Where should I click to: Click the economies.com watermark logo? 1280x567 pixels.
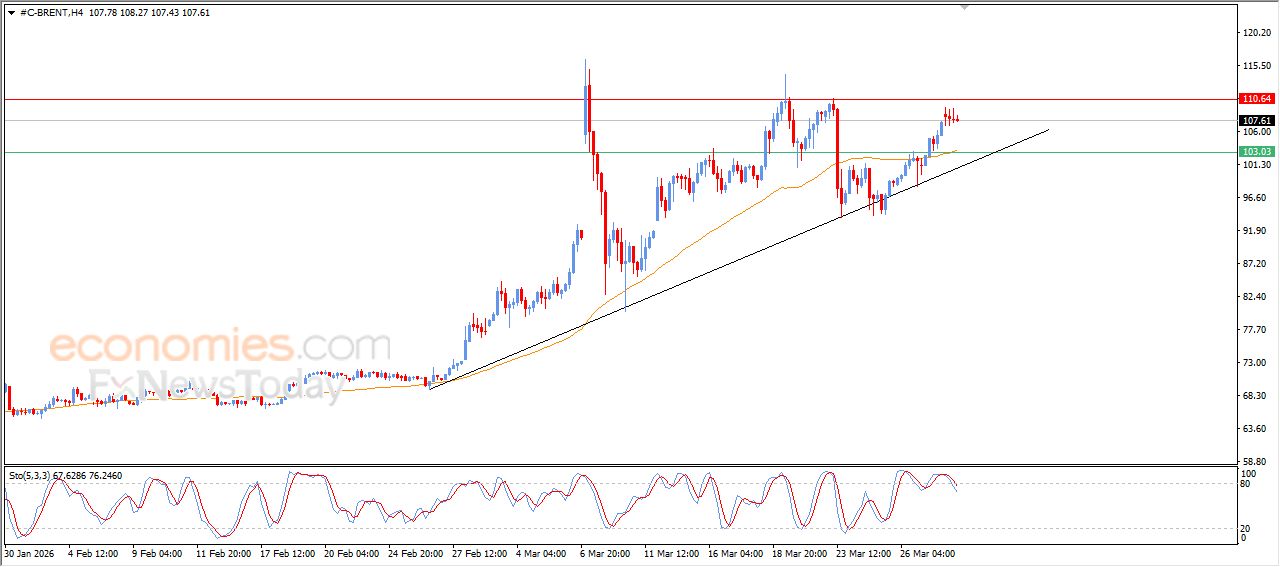[220, 347]
